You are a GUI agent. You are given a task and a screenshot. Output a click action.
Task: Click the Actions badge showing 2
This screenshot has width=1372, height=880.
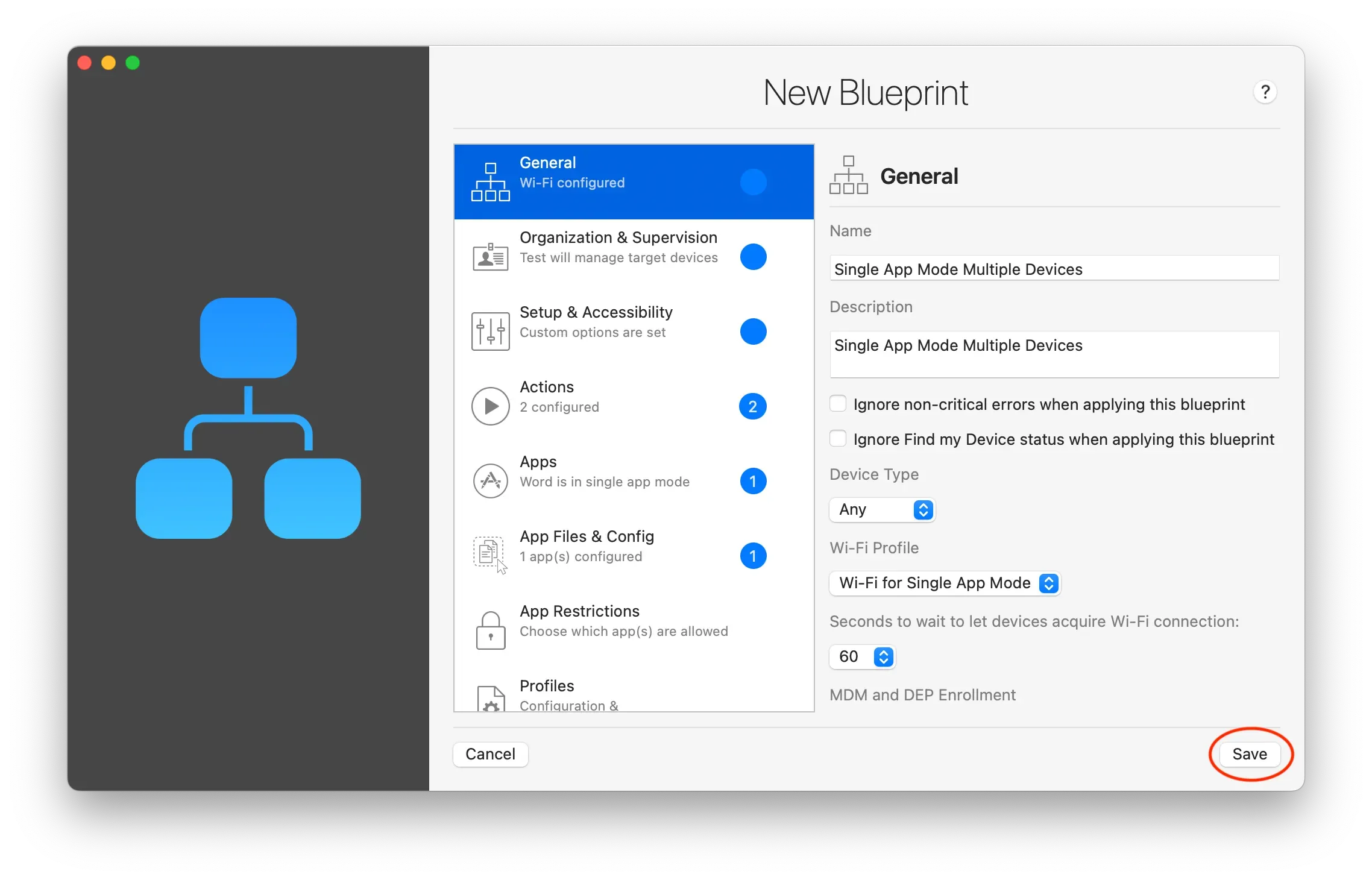(x=752, y=407)
